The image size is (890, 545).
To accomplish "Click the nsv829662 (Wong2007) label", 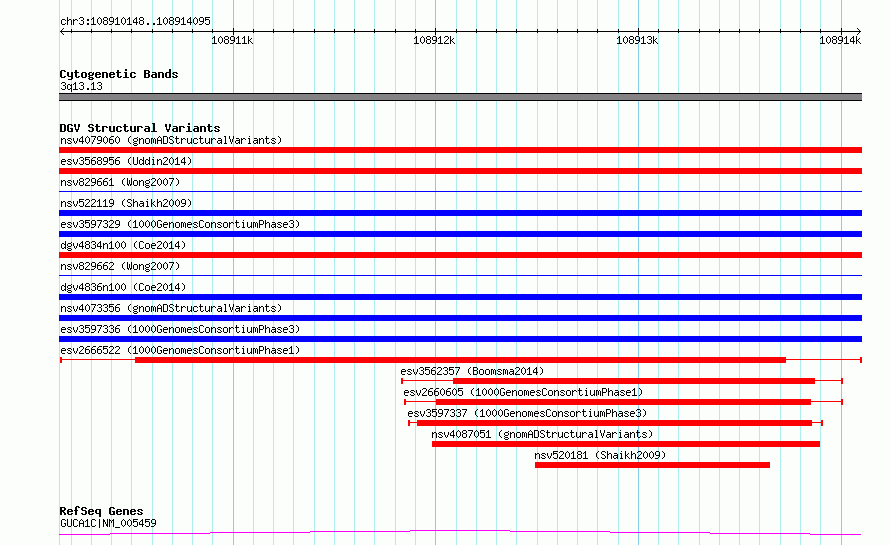I will tap(120, 266).
